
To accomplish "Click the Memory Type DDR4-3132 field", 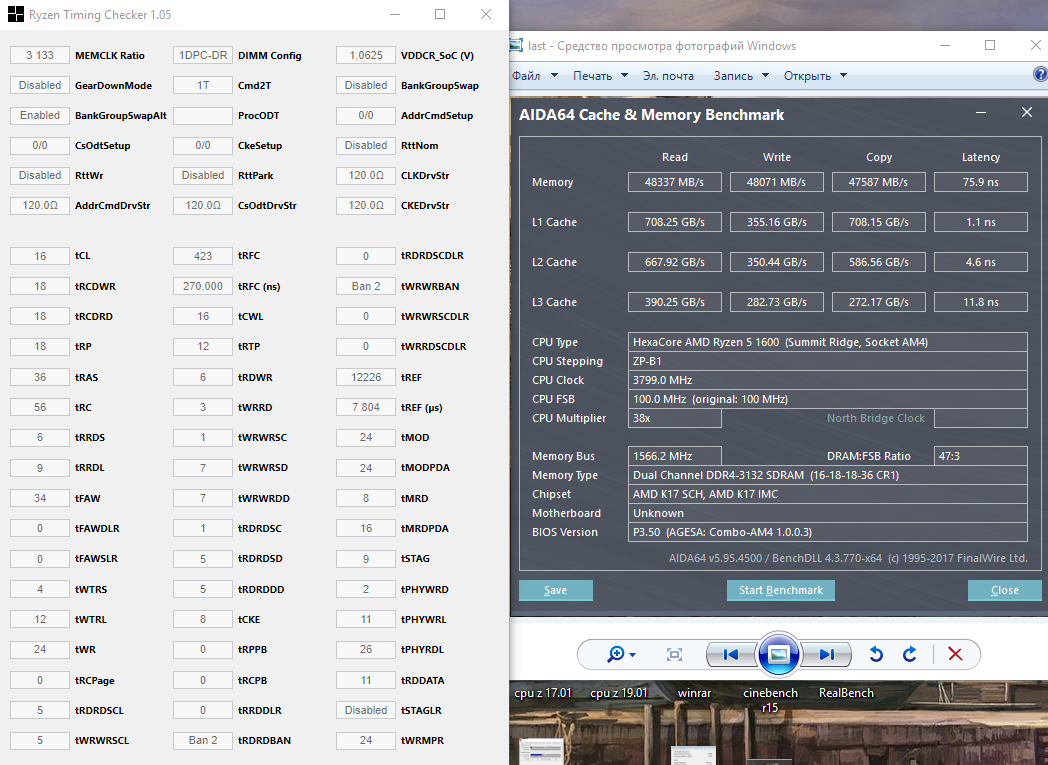I will click(x=827, y=475).
